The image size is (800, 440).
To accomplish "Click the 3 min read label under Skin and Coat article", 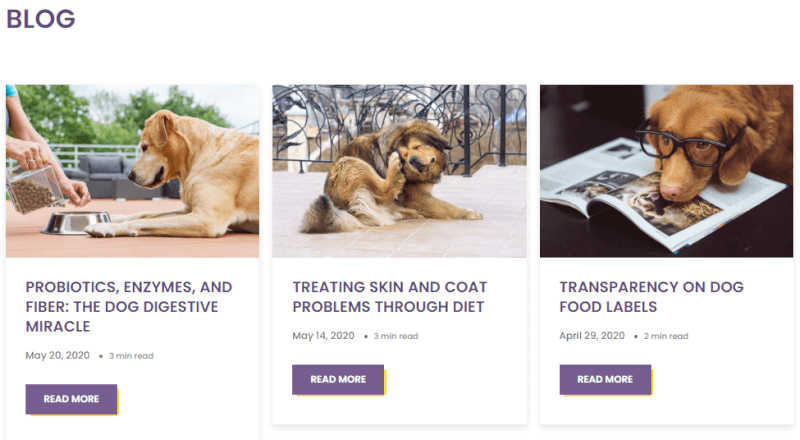I will tap(396, 336).
